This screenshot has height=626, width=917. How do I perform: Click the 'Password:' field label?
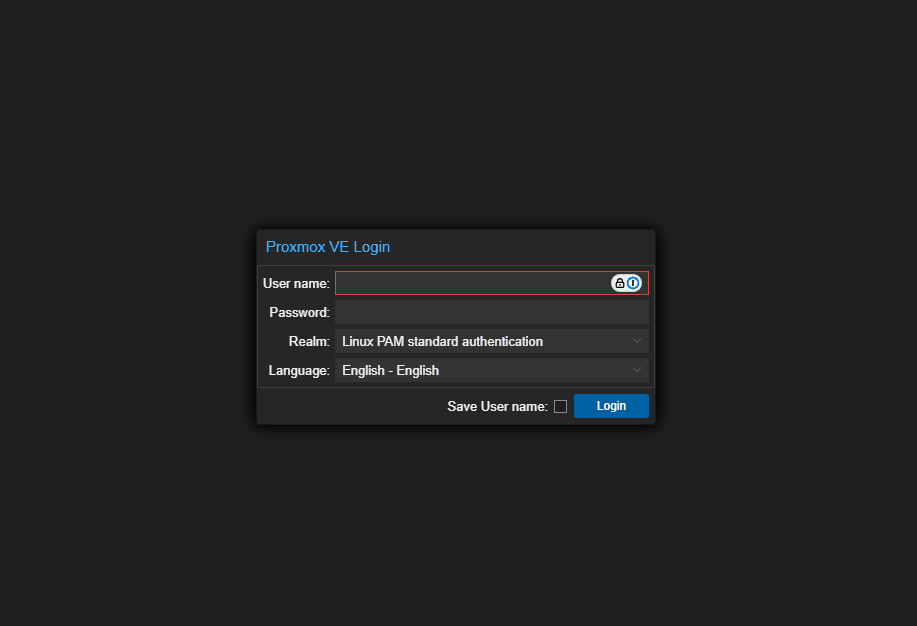(x=299, y=312)
